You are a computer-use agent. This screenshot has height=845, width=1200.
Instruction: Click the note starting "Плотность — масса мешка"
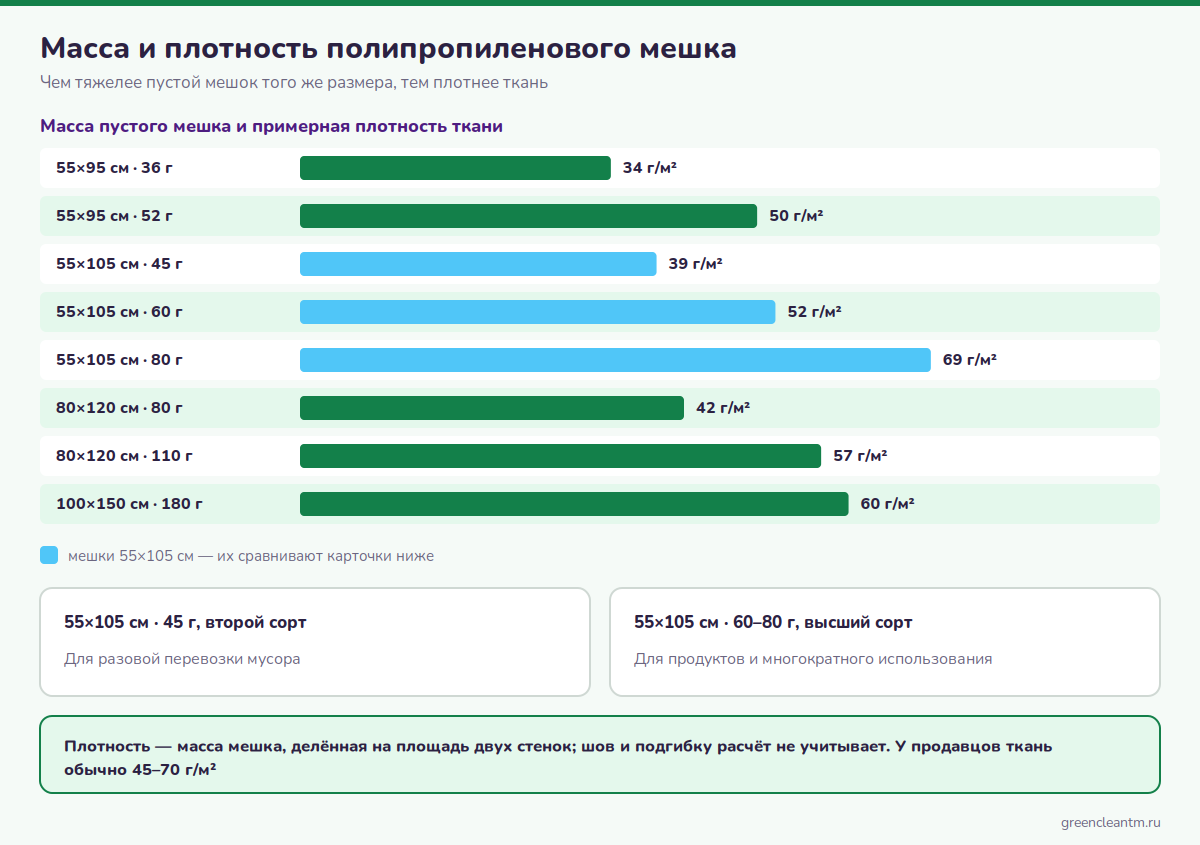558,758
